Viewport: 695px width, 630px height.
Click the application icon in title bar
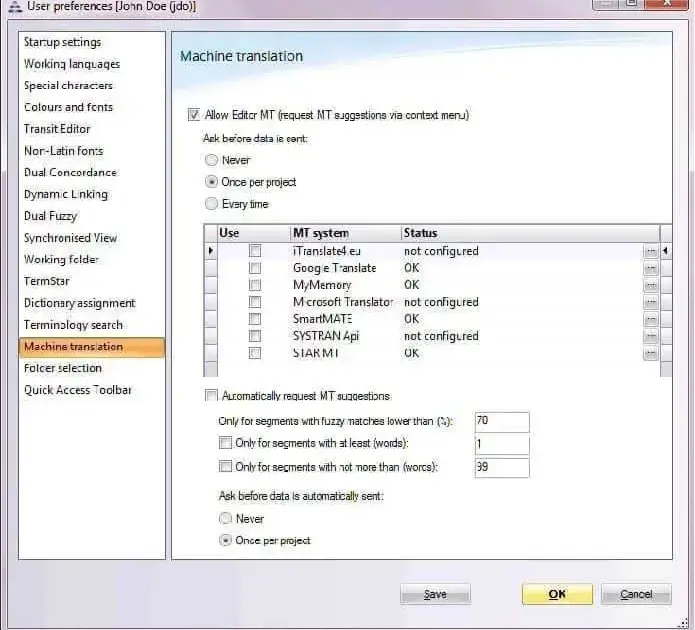pos(15,6)
